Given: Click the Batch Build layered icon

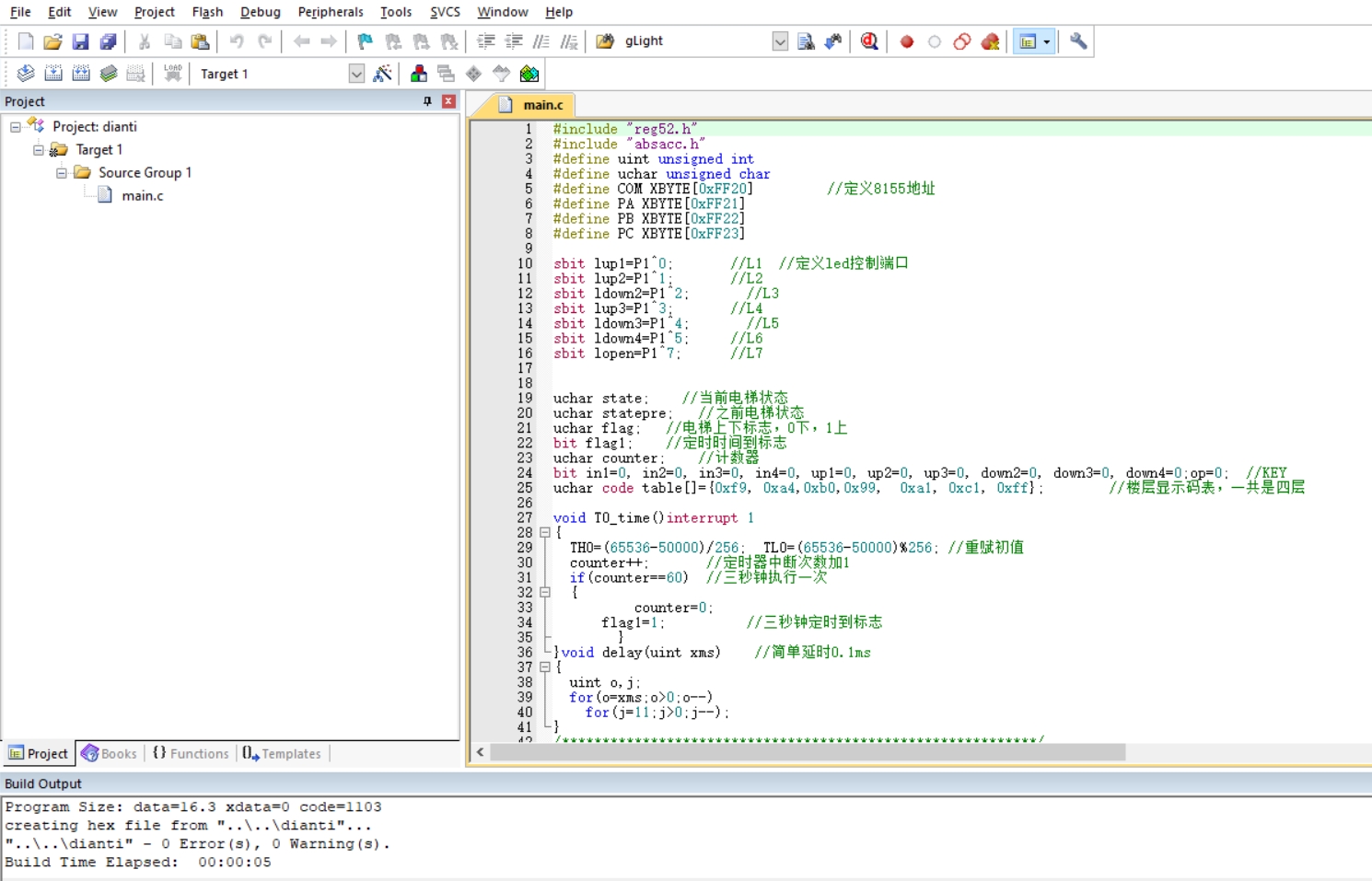Looking at the screenshot, I should point(109,74).
